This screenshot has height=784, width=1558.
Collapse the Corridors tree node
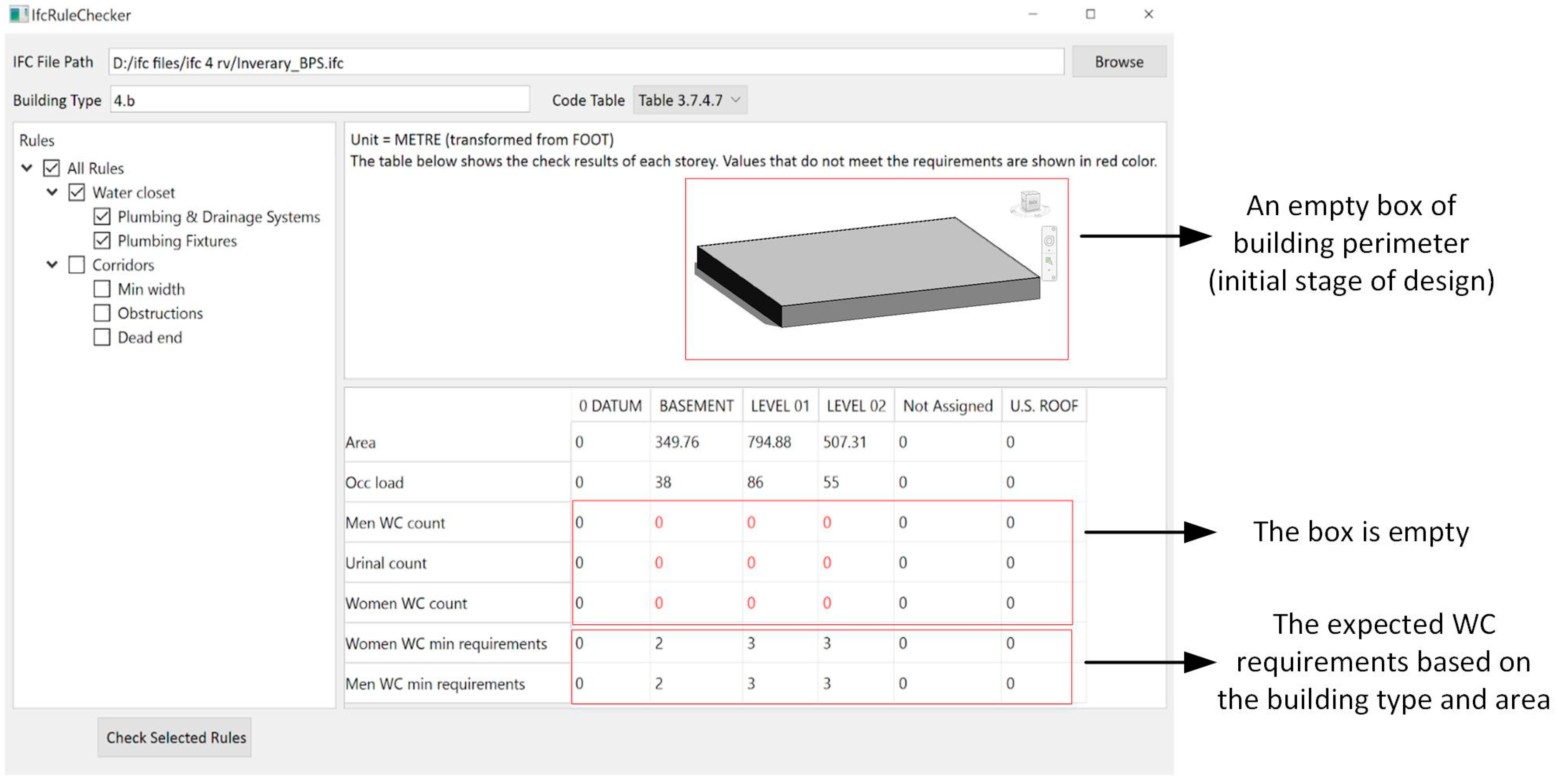point(52,265)
